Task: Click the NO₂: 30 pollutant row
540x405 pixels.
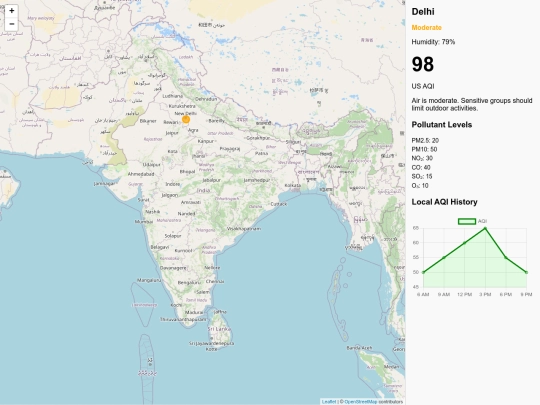Action: [422, 158]
